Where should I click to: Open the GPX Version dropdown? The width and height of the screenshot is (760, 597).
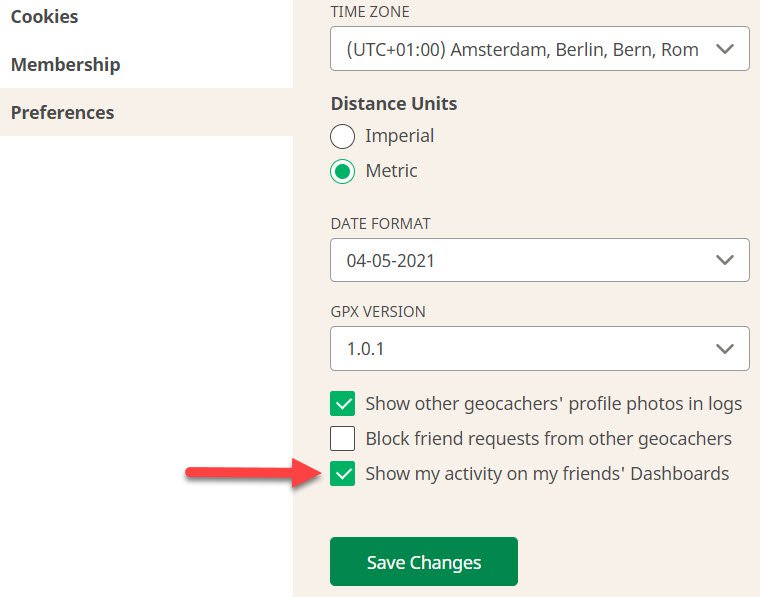[x=539, y=348]
